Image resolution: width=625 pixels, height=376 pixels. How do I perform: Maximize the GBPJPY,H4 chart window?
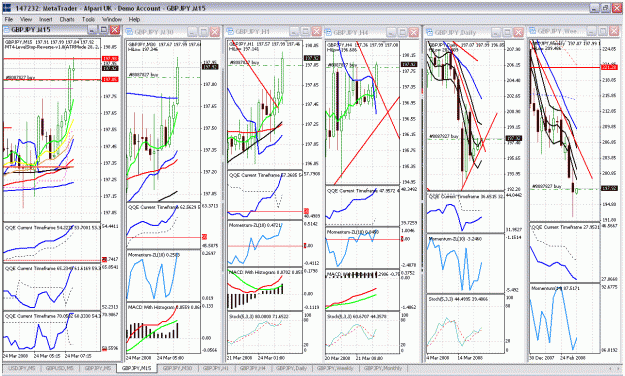[403, 32]
